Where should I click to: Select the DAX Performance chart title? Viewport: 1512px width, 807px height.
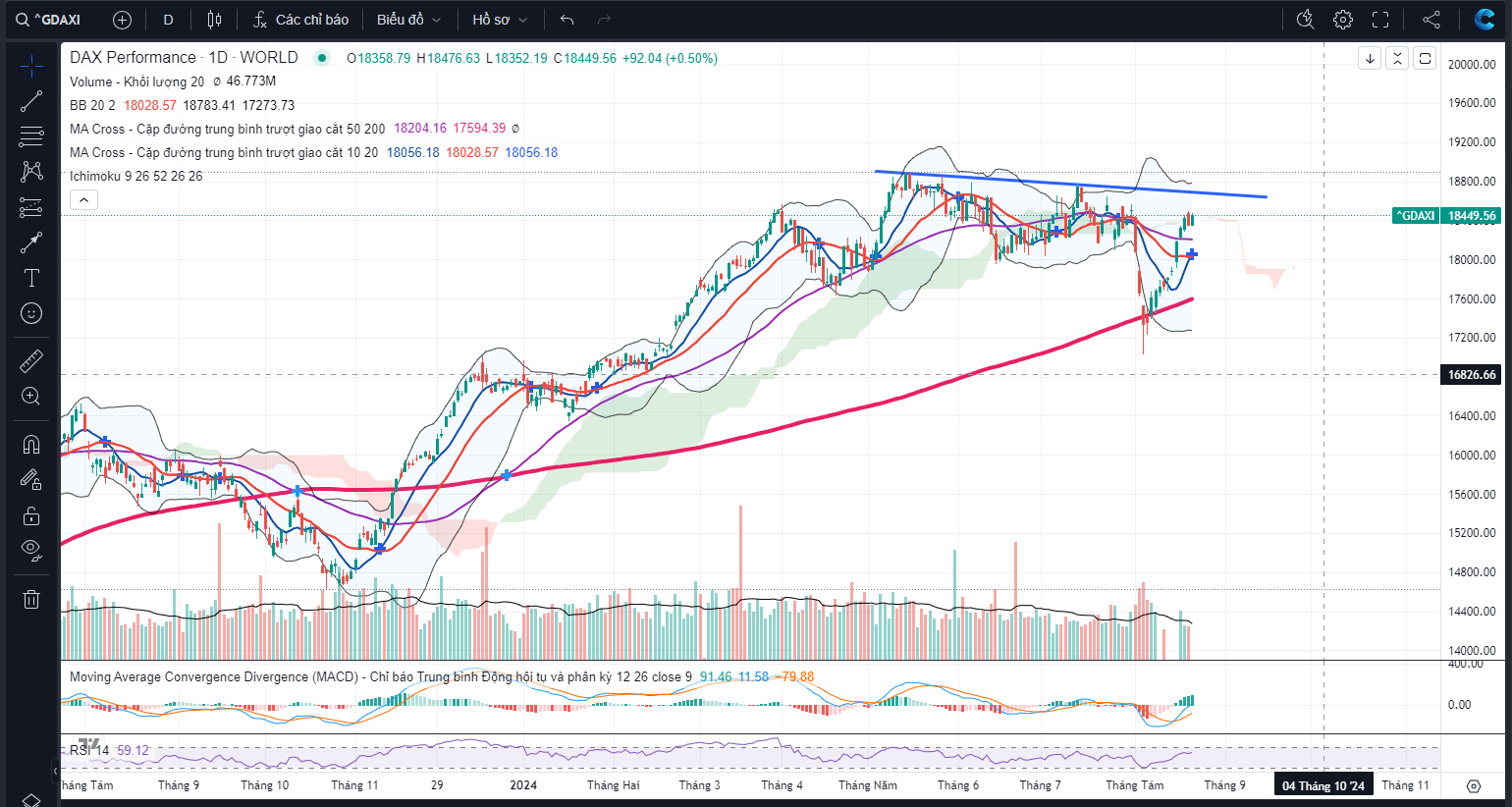tap(184, 57)
